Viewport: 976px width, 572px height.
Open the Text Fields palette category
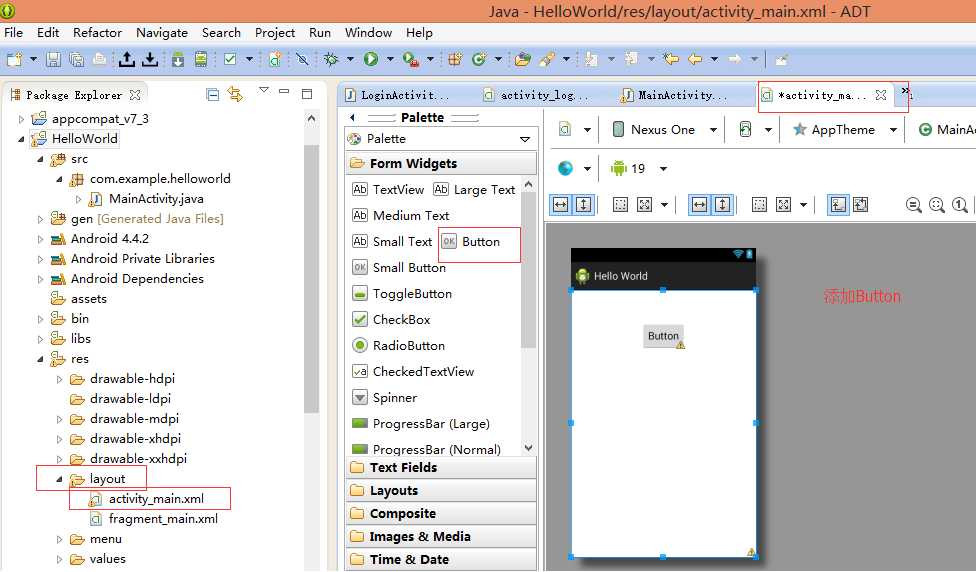(x=440, y=467)
